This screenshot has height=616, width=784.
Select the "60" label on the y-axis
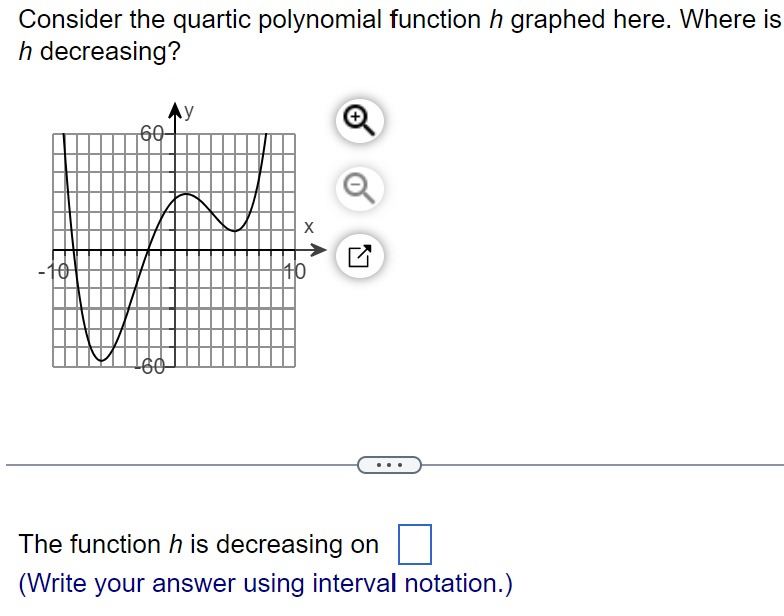point(152,134)
